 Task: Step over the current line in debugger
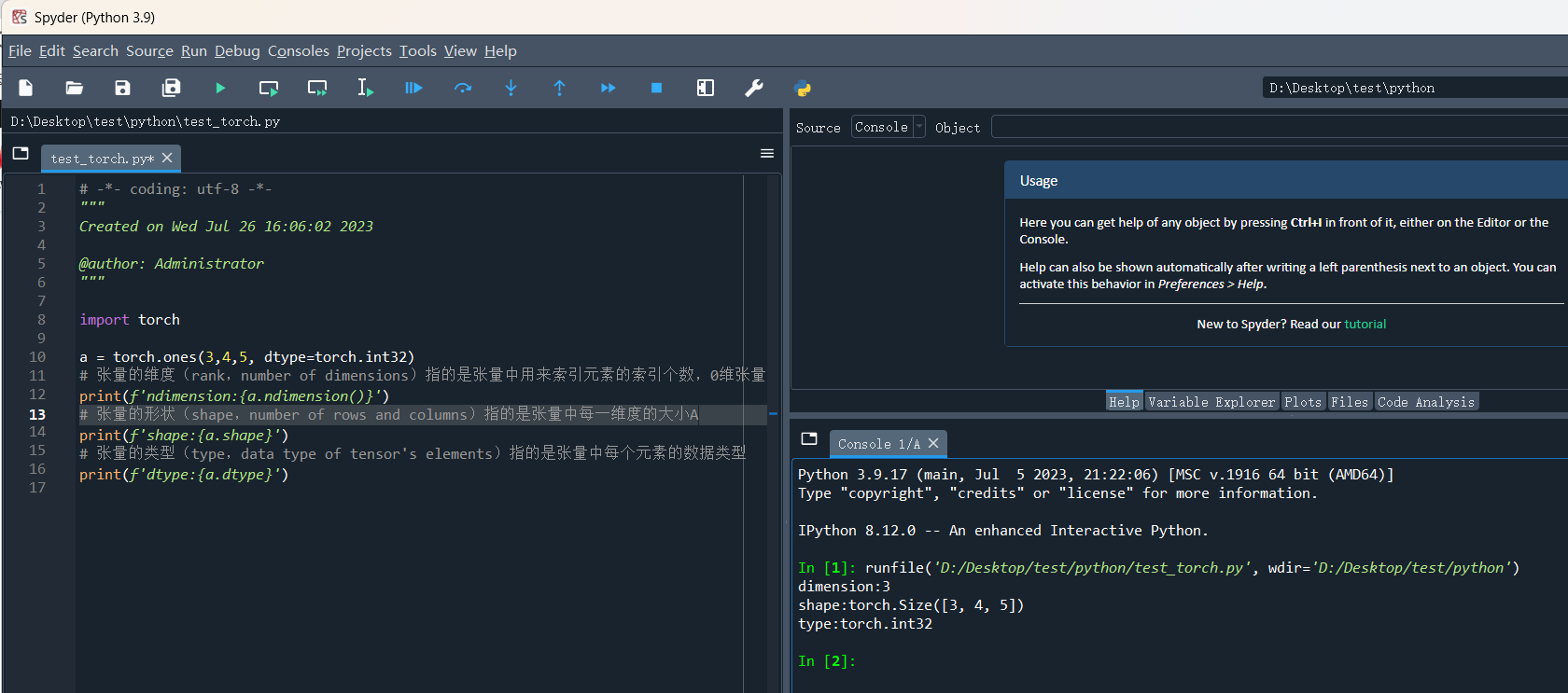463,88
